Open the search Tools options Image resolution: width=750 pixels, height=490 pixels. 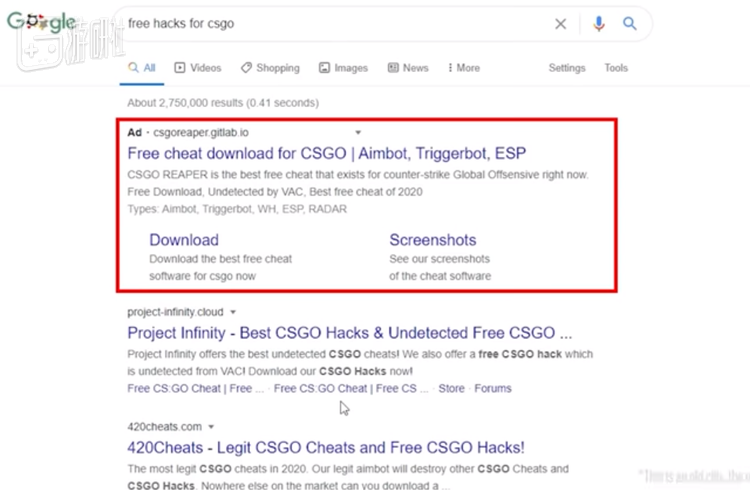[616, 68]
